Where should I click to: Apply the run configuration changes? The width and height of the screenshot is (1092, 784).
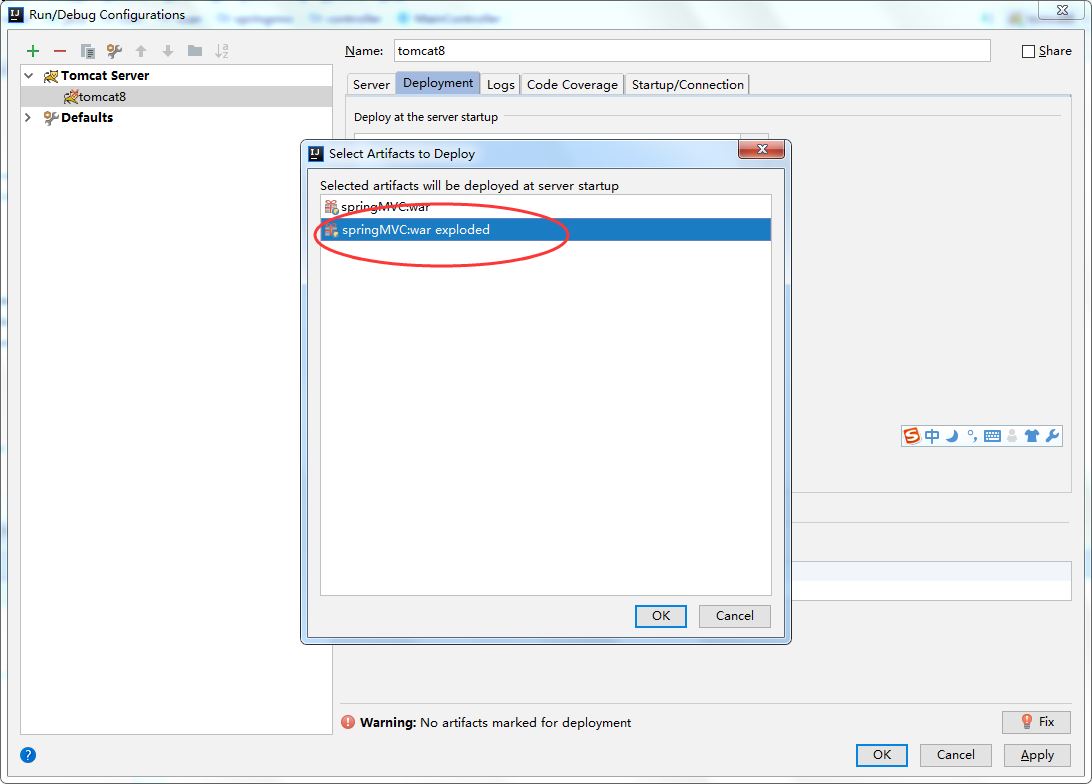(x=1037, y=755)
